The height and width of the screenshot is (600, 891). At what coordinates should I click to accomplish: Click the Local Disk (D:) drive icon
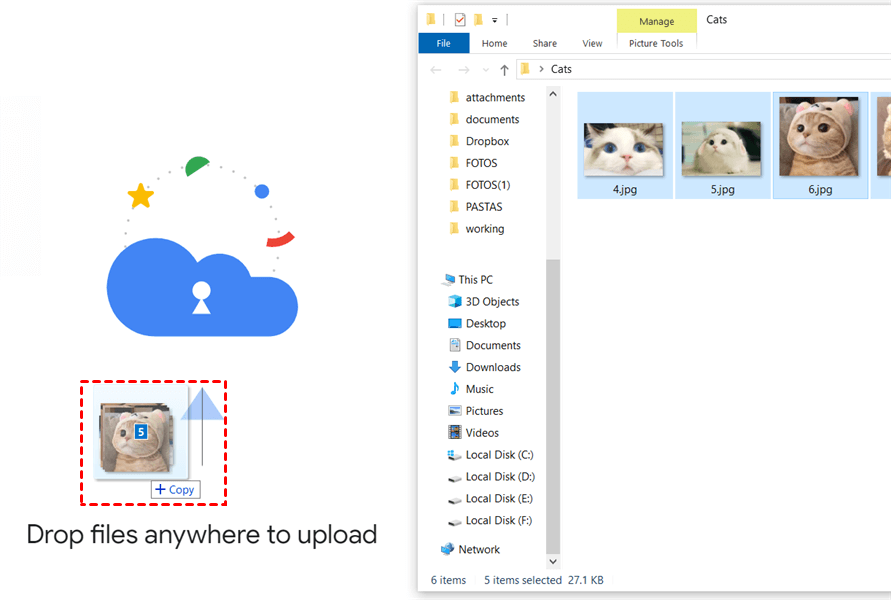pos(455,478)
